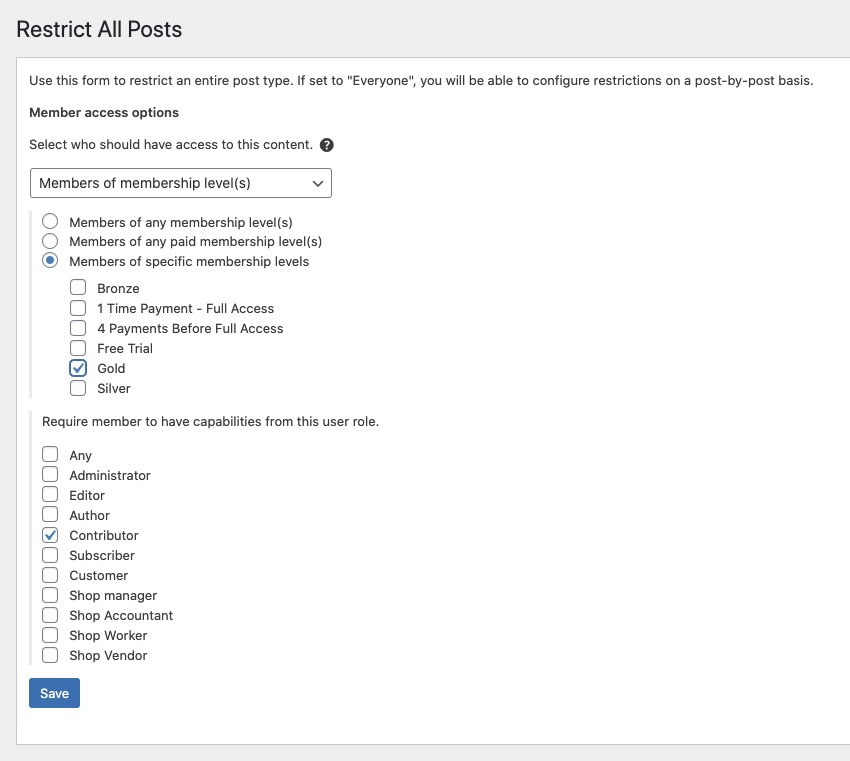Check the Free Trial level
Image resolution: width=850 pixels, height=761 pixels.
point(78,348)
